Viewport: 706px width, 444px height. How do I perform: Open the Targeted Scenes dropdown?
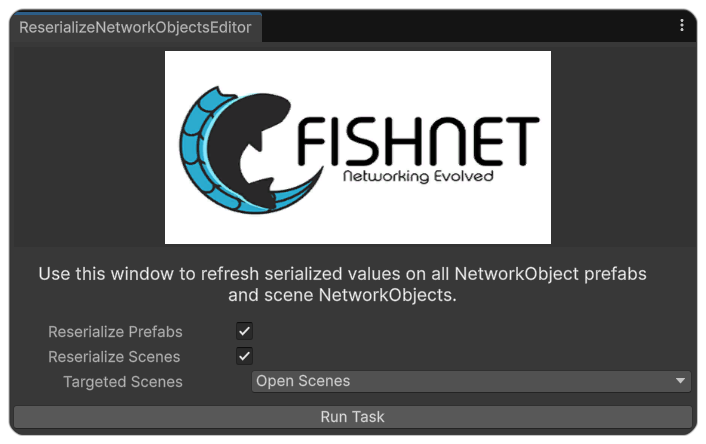click(x=470, y=381)
